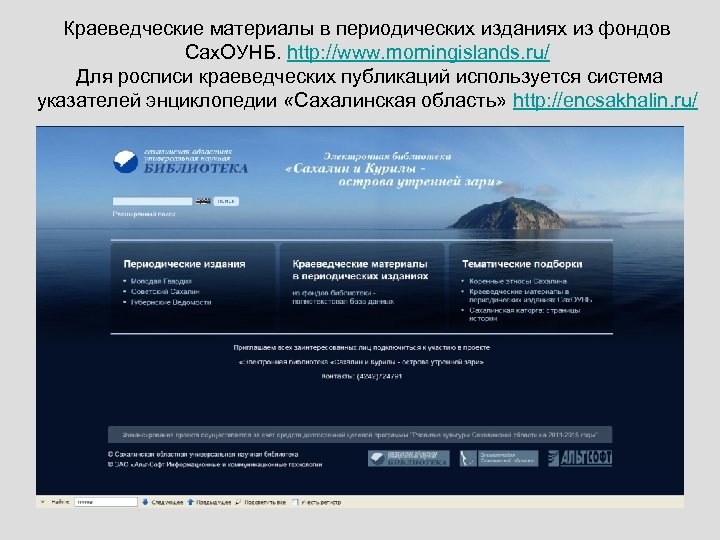Open the Тематические подборки section heading
Image resolution: width=720 pixels, height=540 pixels.
click(522, 264)
